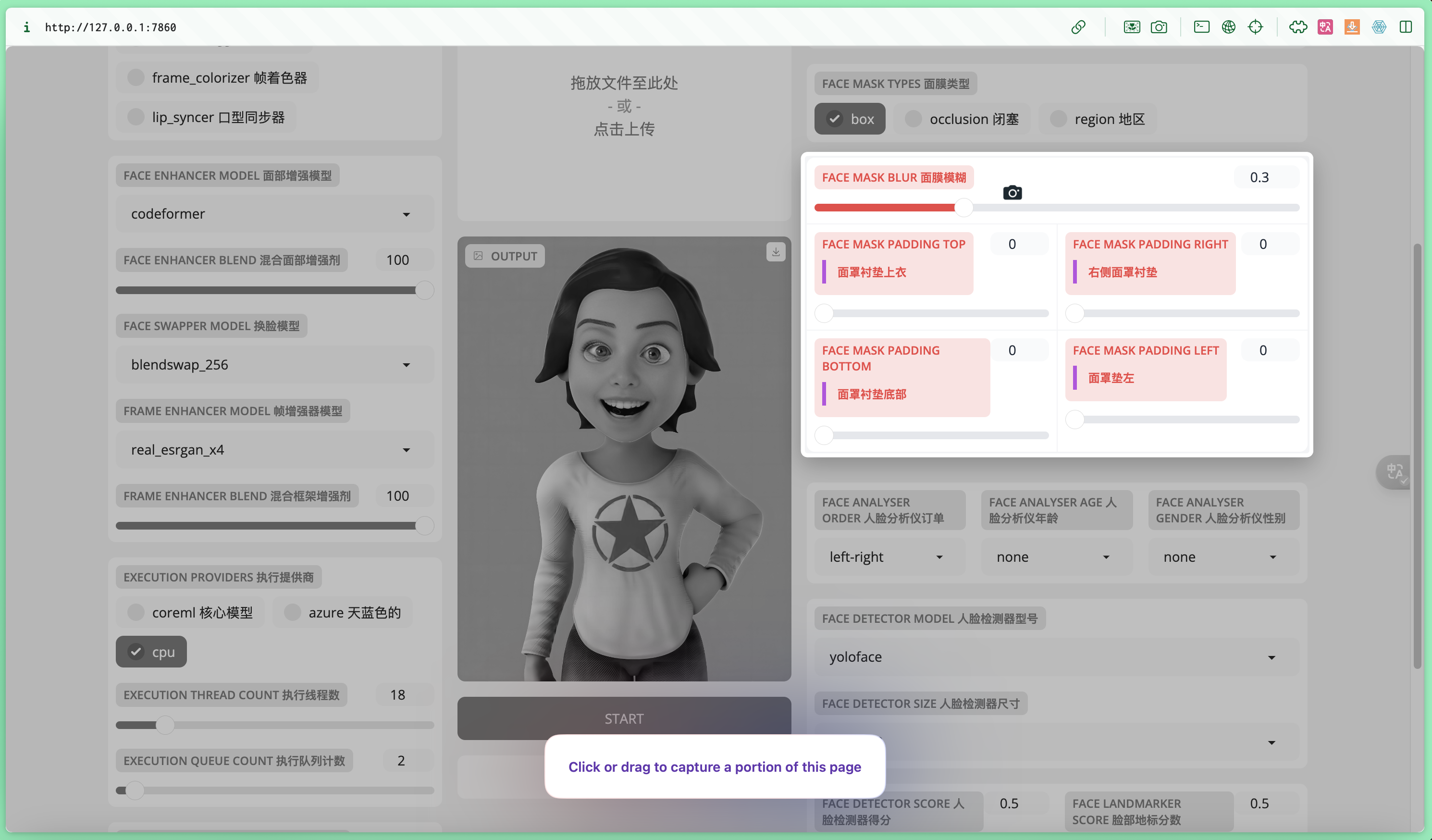
Task: Open the face analyser gender dropdown
Action: click(1223, 557)
